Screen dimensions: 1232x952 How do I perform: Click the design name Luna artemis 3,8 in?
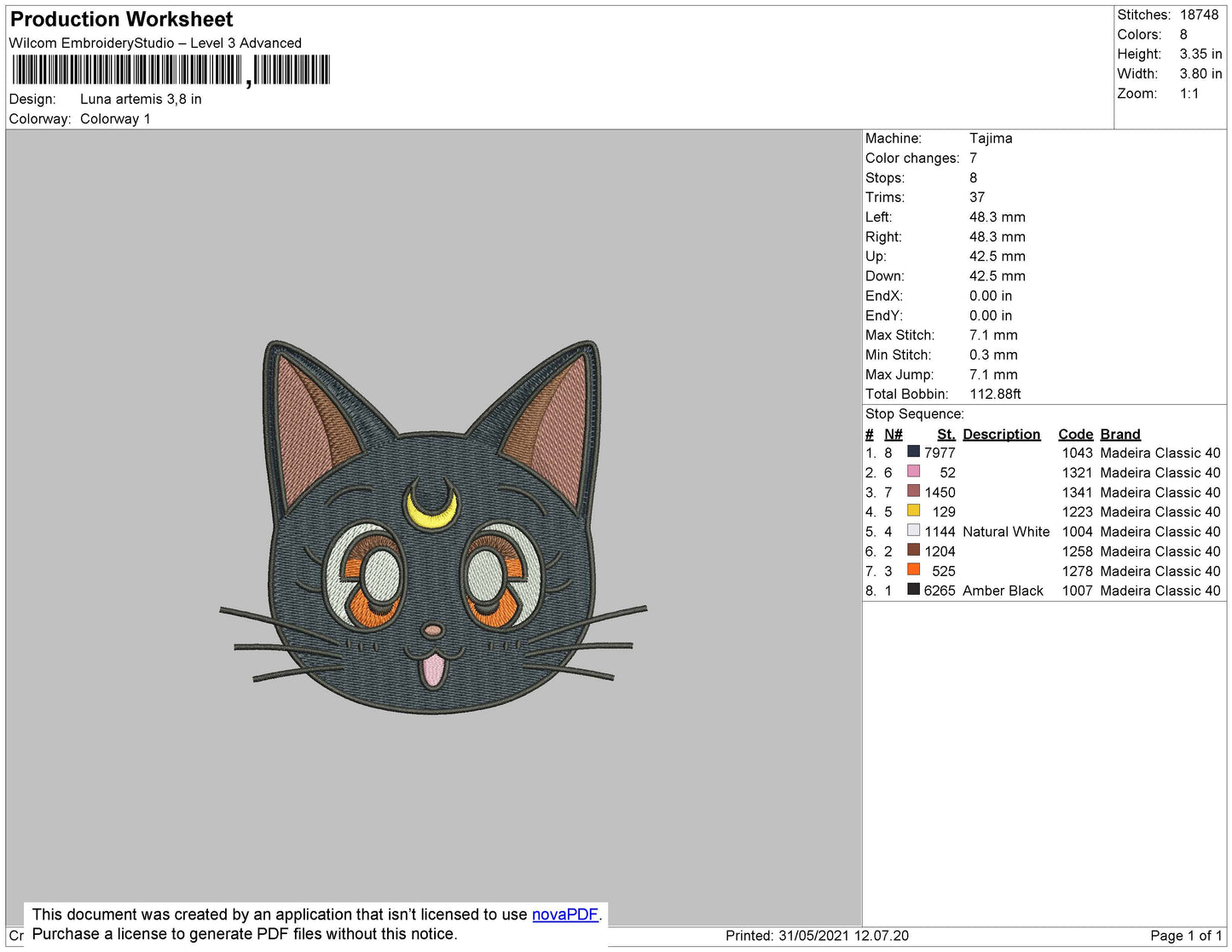pos(141,99)
